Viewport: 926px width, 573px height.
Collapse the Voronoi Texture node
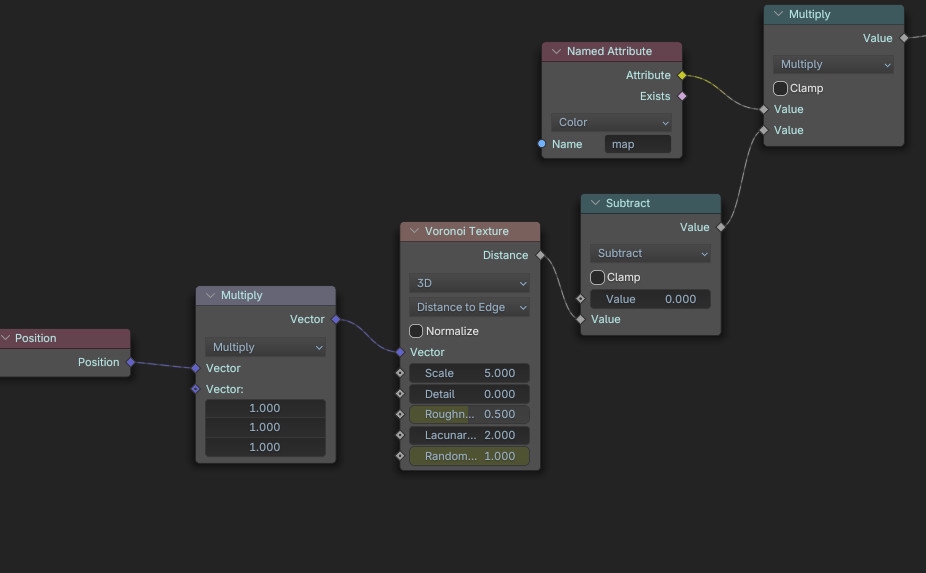point(413,231)
